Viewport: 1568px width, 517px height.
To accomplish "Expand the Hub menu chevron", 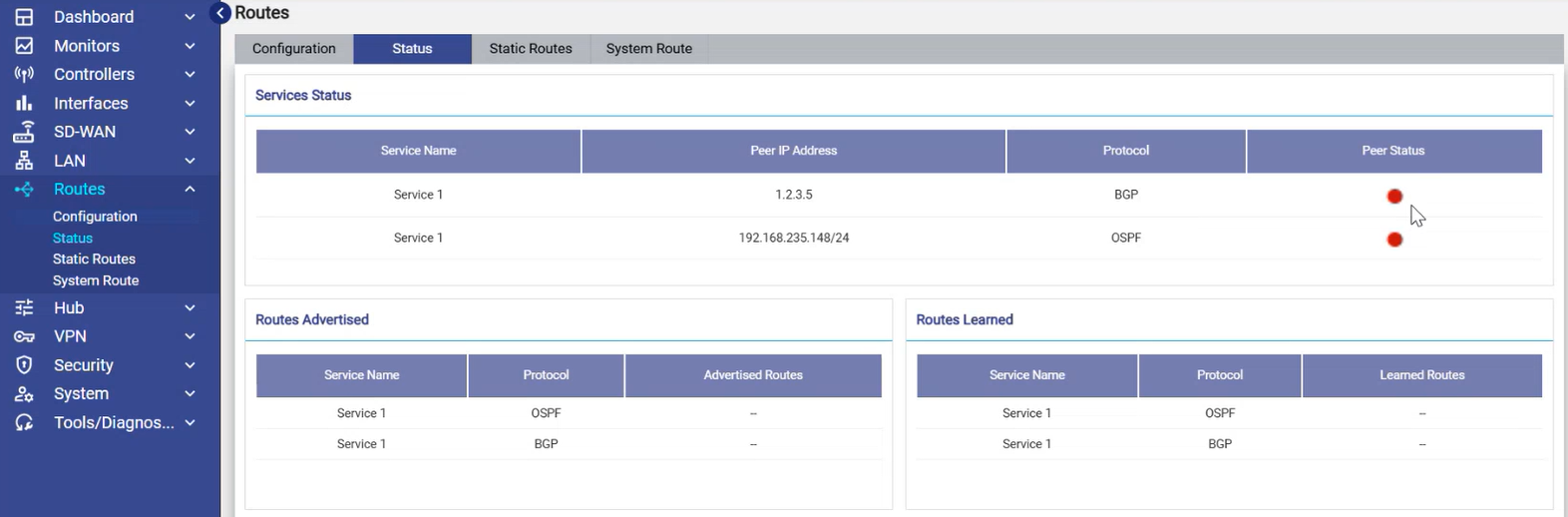I will (x=190, y=308).
